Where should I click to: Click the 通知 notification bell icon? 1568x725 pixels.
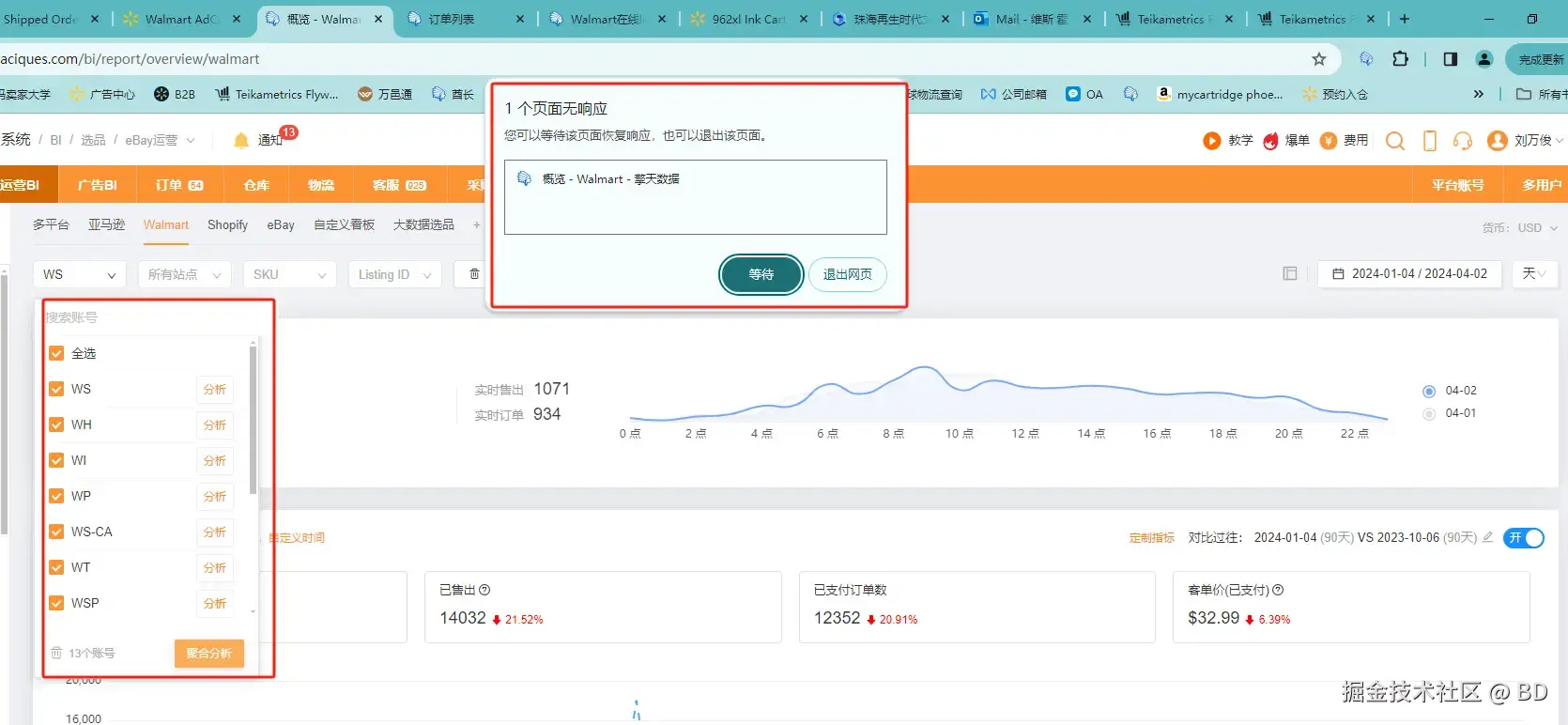click(x=241, y=140)
